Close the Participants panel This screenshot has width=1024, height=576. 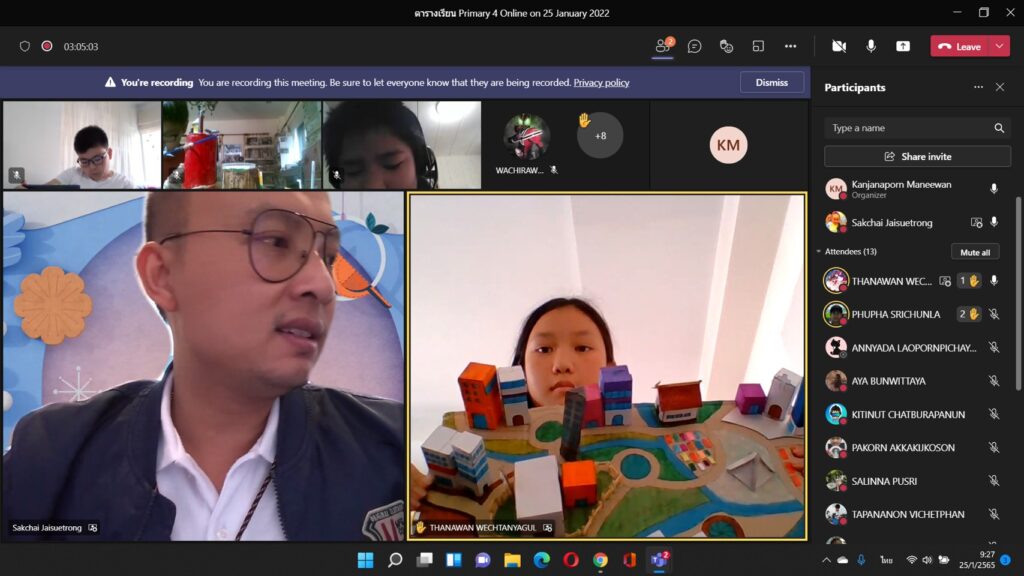[999, 87]
